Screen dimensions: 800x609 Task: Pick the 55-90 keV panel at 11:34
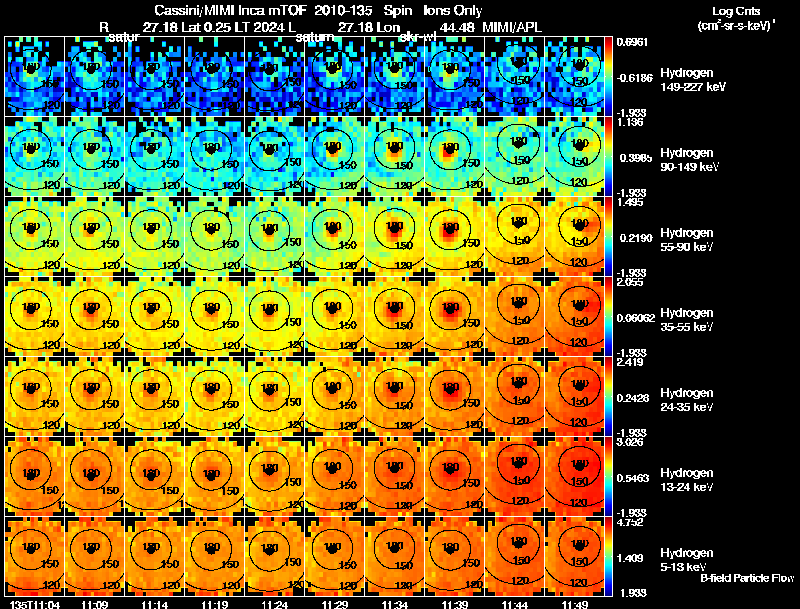tap(394, 237)
